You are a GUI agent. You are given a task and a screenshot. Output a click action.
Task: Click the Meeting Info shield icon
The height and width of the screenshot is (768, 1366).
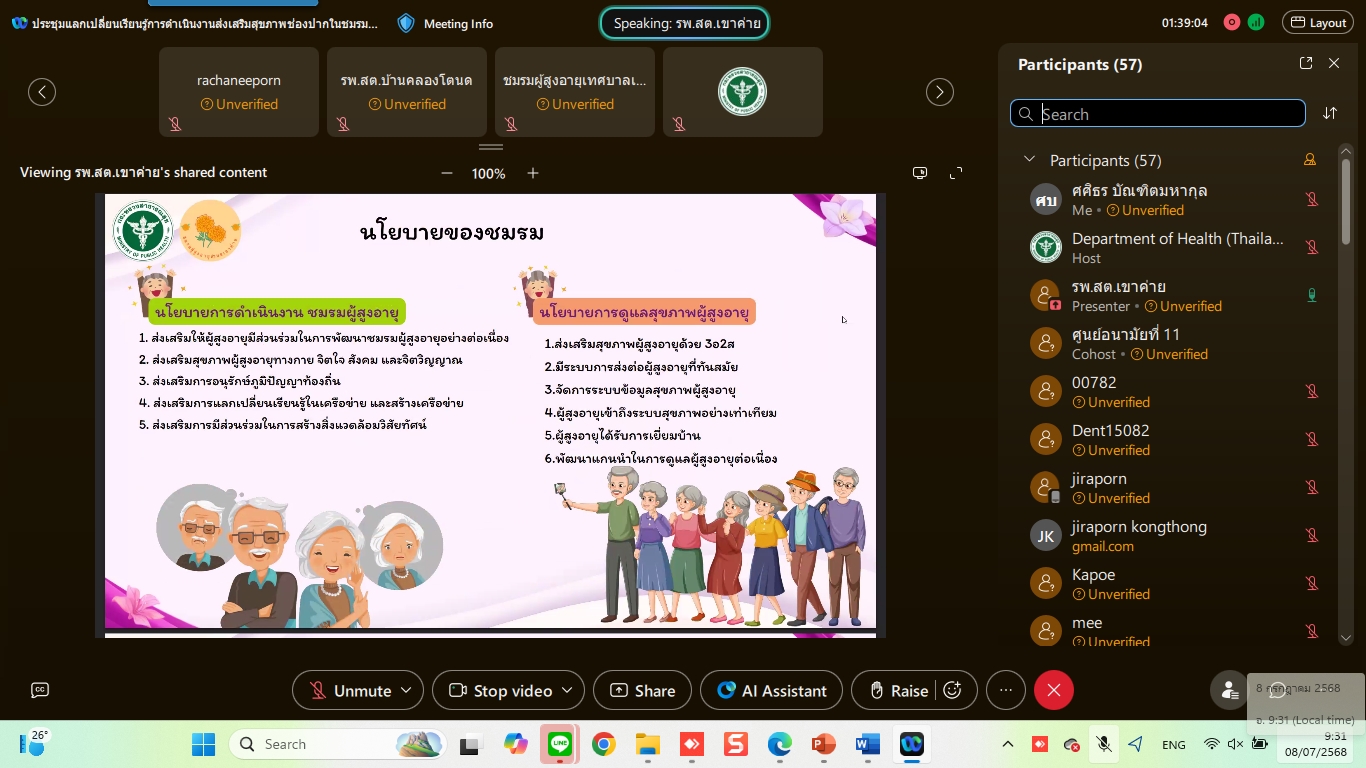pyautogui.click(x=406, y=23)
